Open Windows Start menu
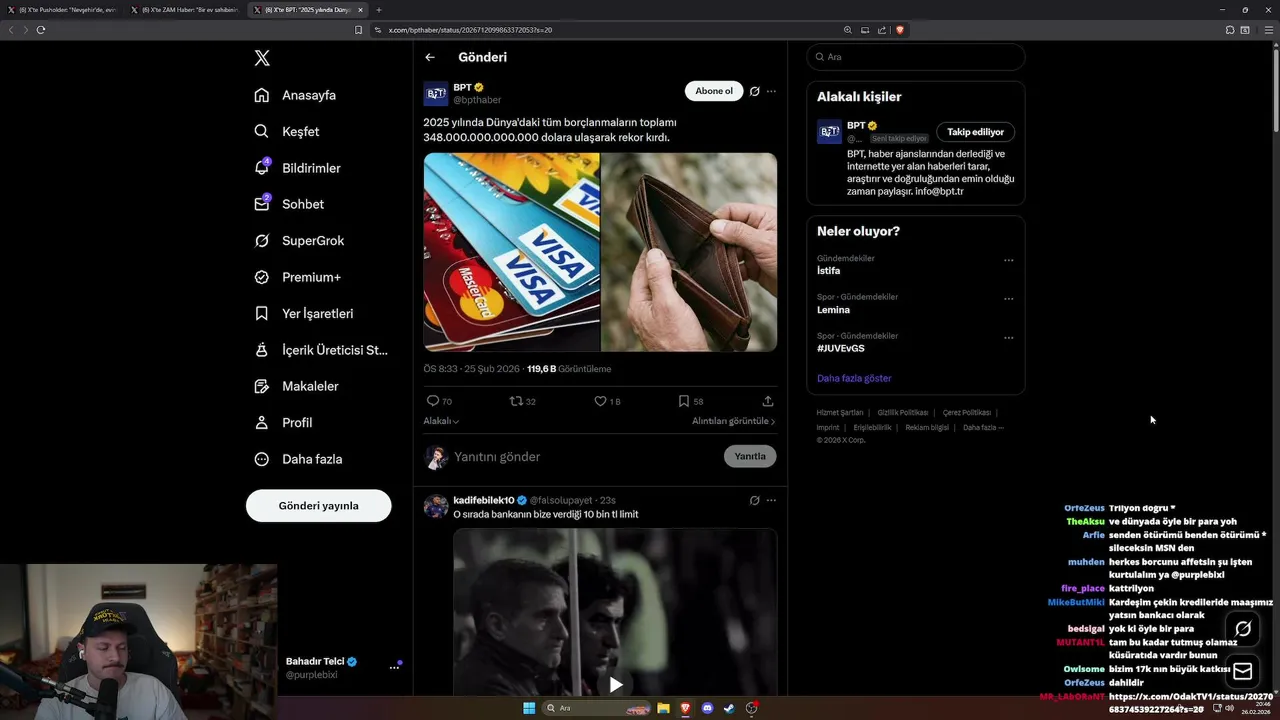1280x720 pixels. (x=529, y=708)
